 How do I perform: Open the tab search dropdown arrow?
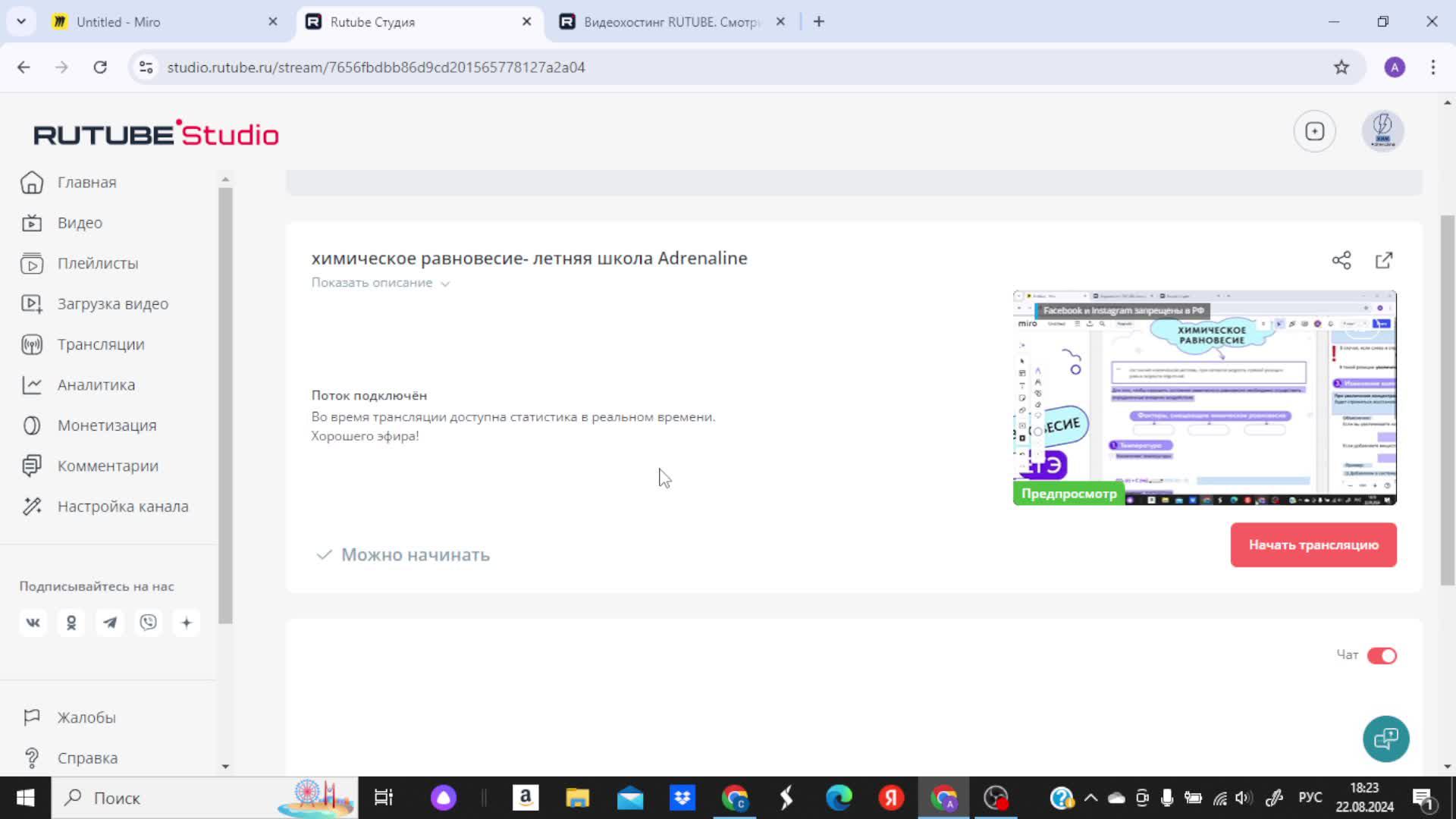tap(21, 21)
